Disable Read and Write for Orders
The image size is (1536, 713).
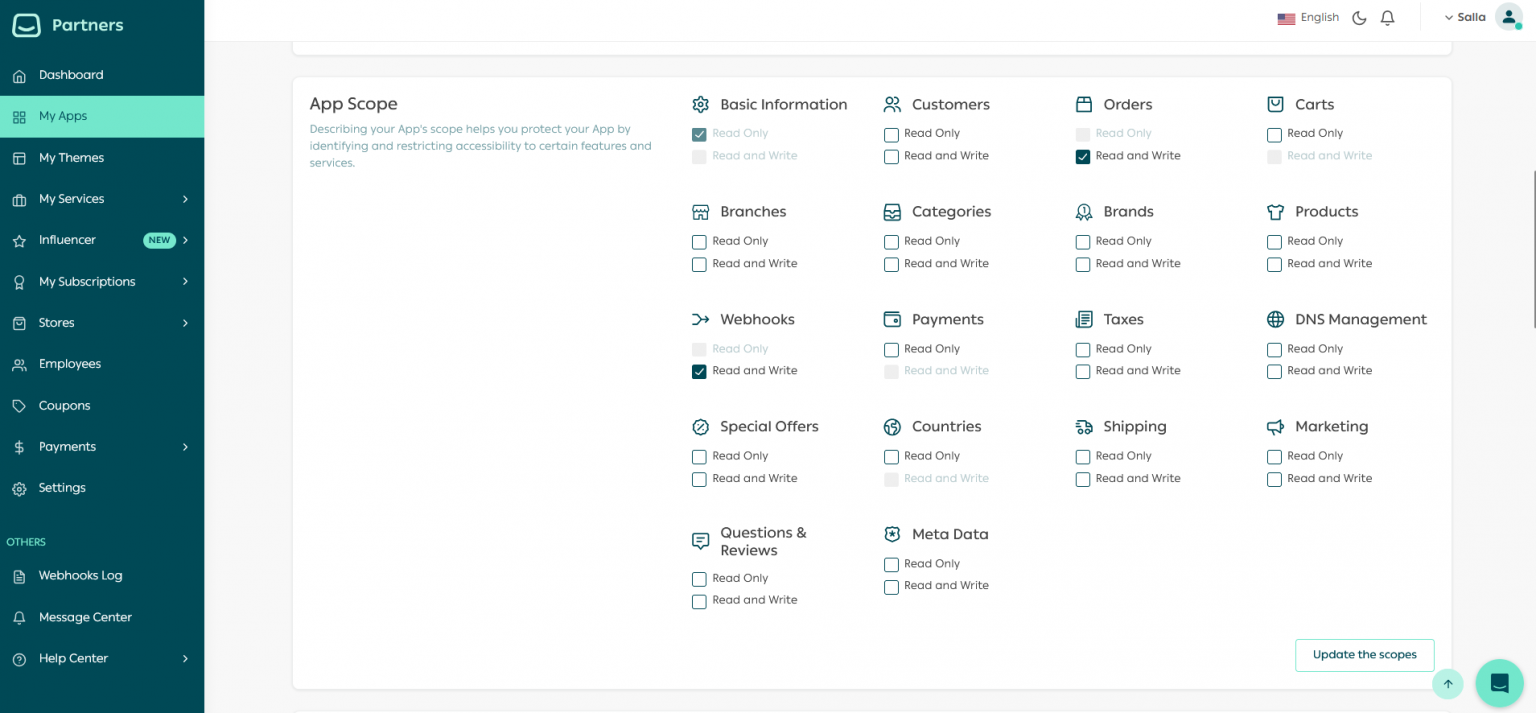click(1083, 155)
